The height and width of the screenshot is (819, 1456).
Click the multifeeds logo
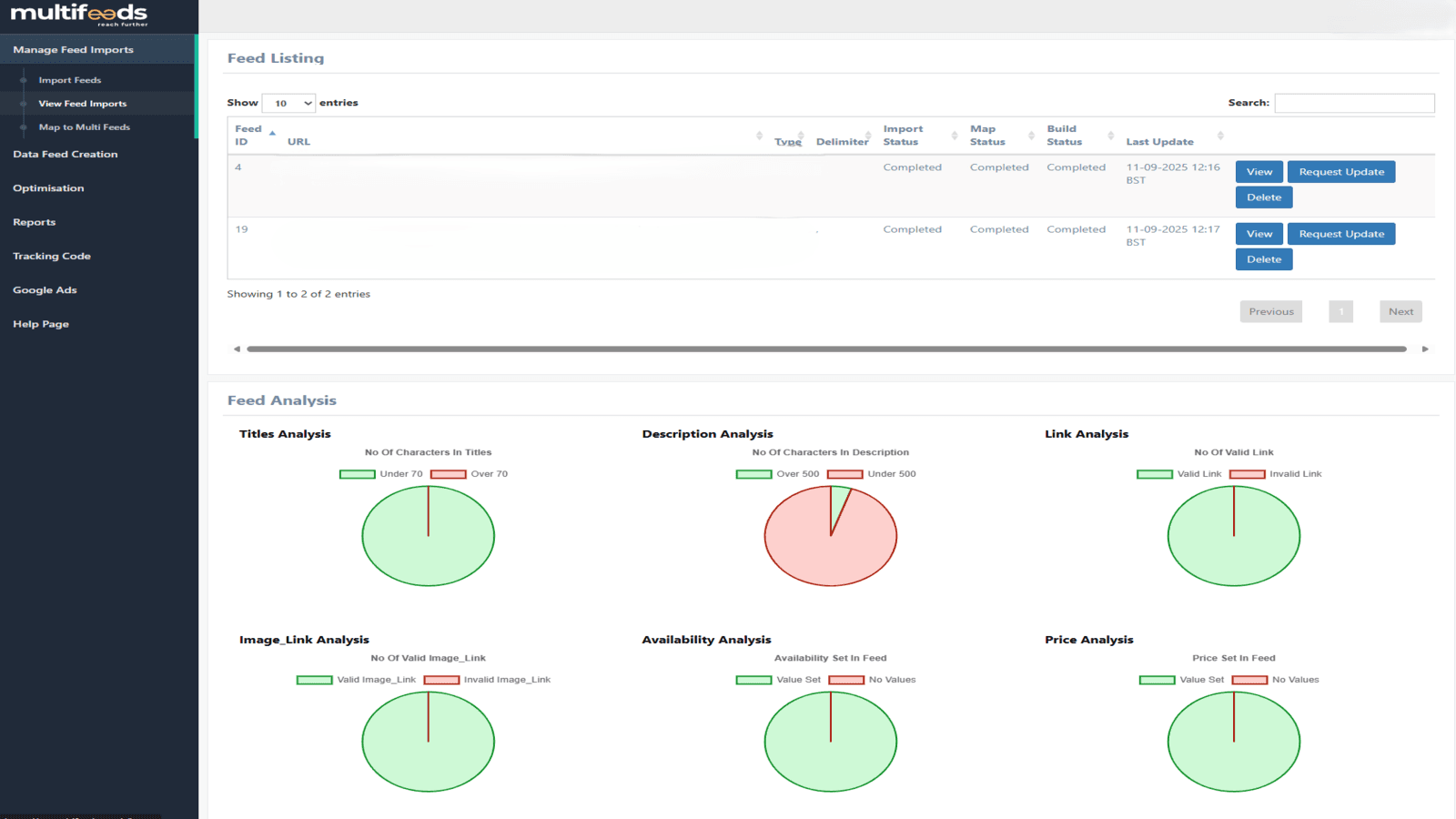coord(79,14)
